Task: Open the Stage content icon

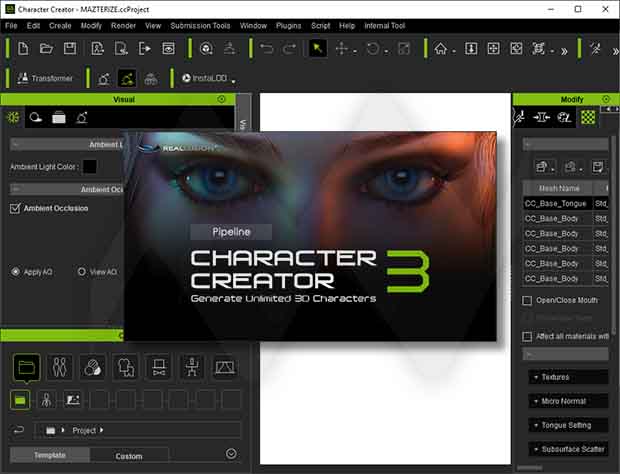Action: click(225, 367)
